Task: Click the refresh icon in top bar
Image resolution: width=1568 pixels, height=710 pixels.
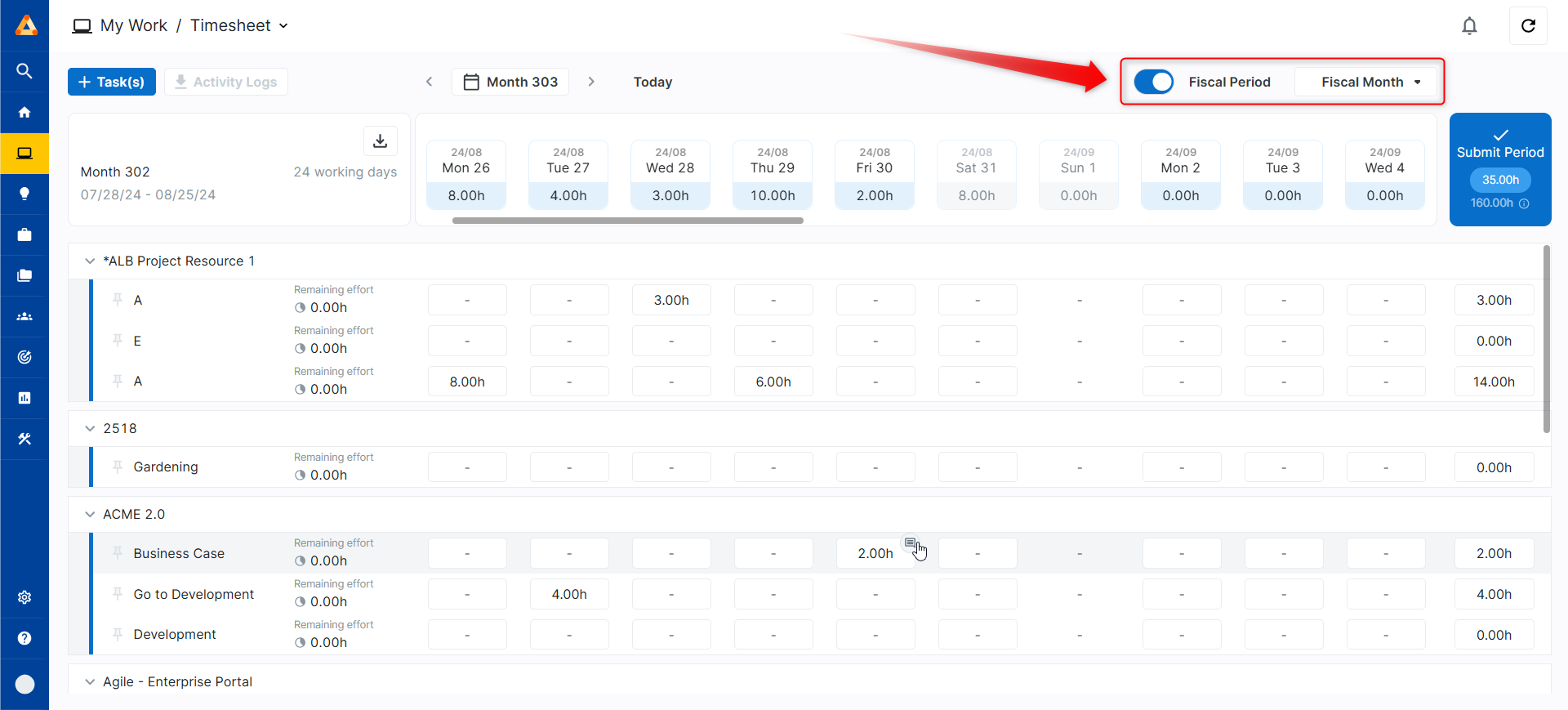Action: [x=1528, y=26]
